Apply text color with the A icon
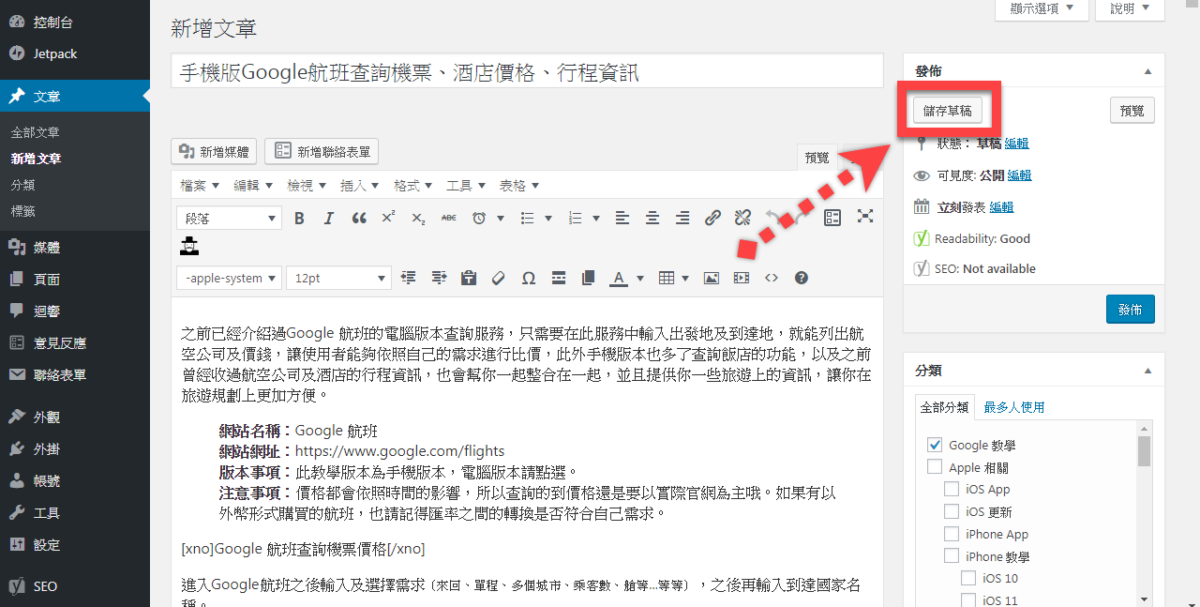Screen dimensions: 1200x607 pos(618,278)
